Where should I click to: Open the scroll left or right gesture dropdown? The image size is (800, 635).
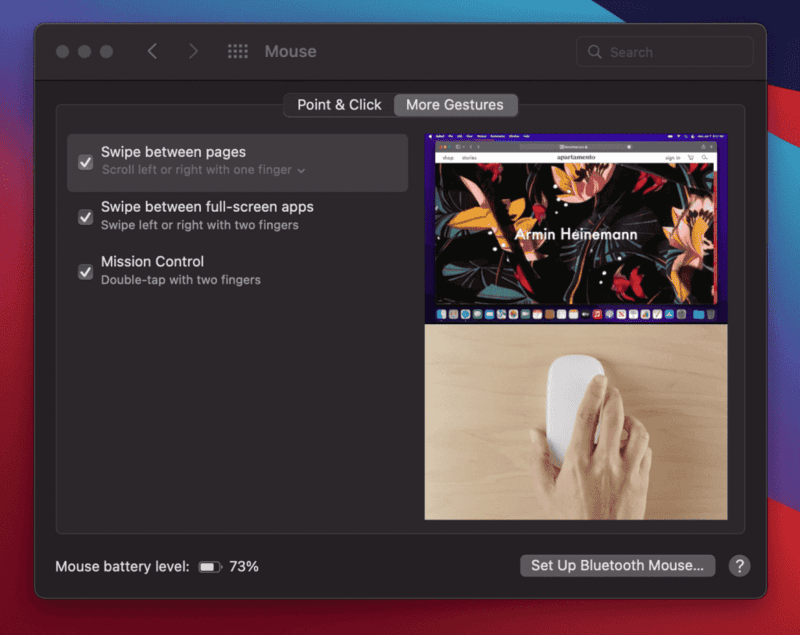[x=204, y=170]
